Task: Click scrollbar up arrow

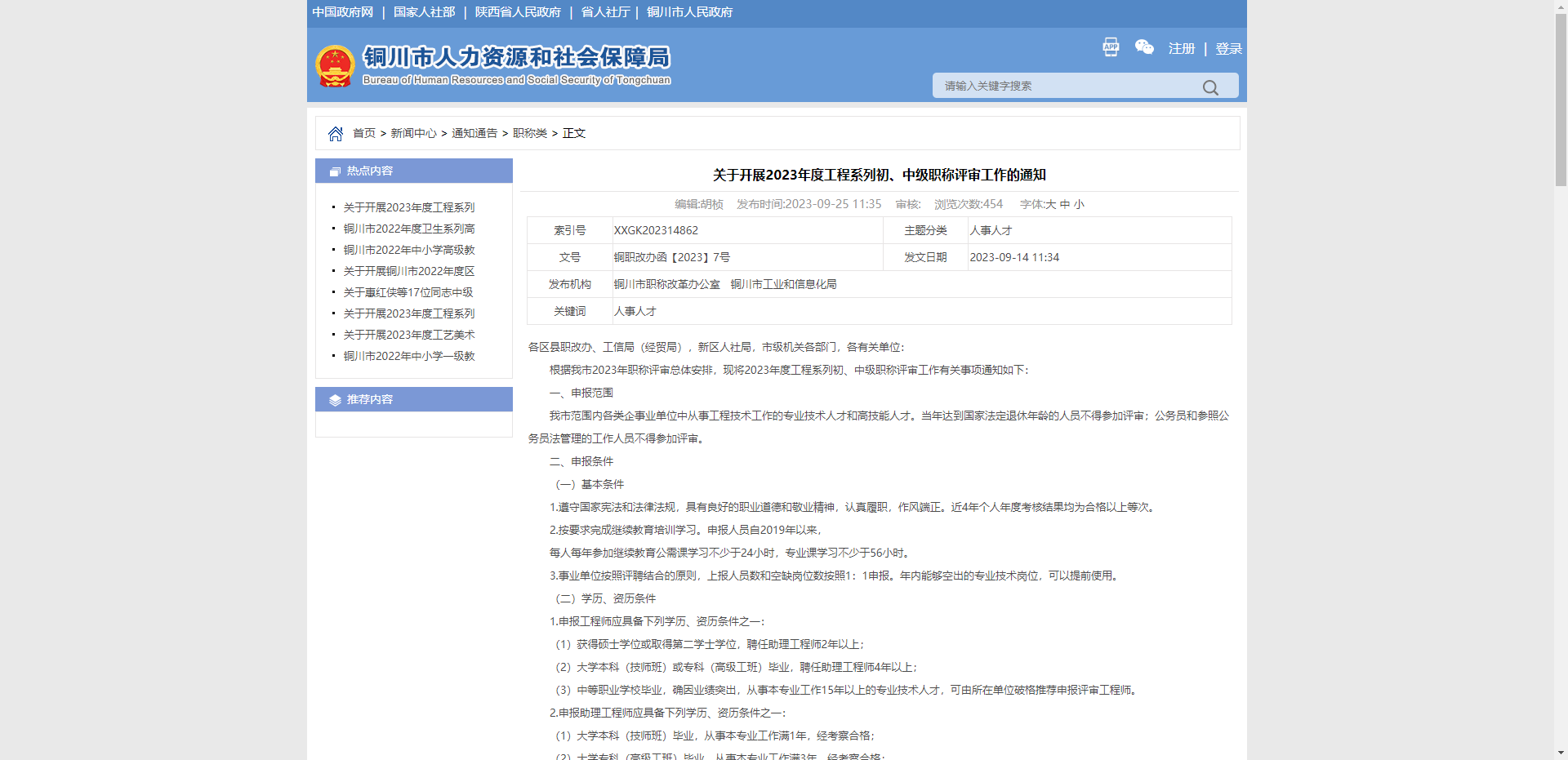Action: pyautogui.click(x=1561, y=7)
